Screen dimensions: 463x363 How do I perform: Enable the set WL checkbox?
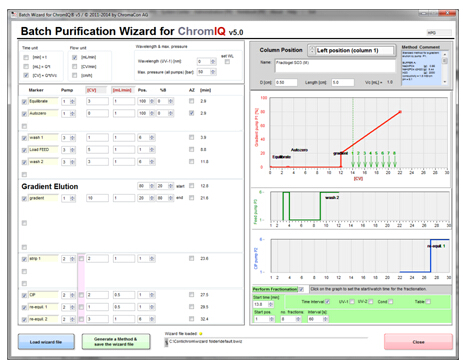(x=227, y=62)
